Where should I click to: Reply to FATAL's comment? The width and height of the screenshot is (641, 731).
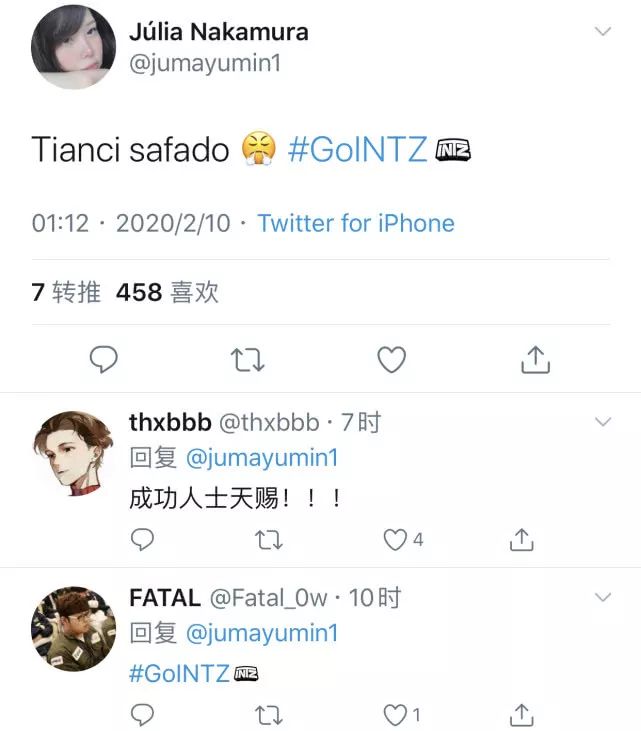click(x=143, y=715)
